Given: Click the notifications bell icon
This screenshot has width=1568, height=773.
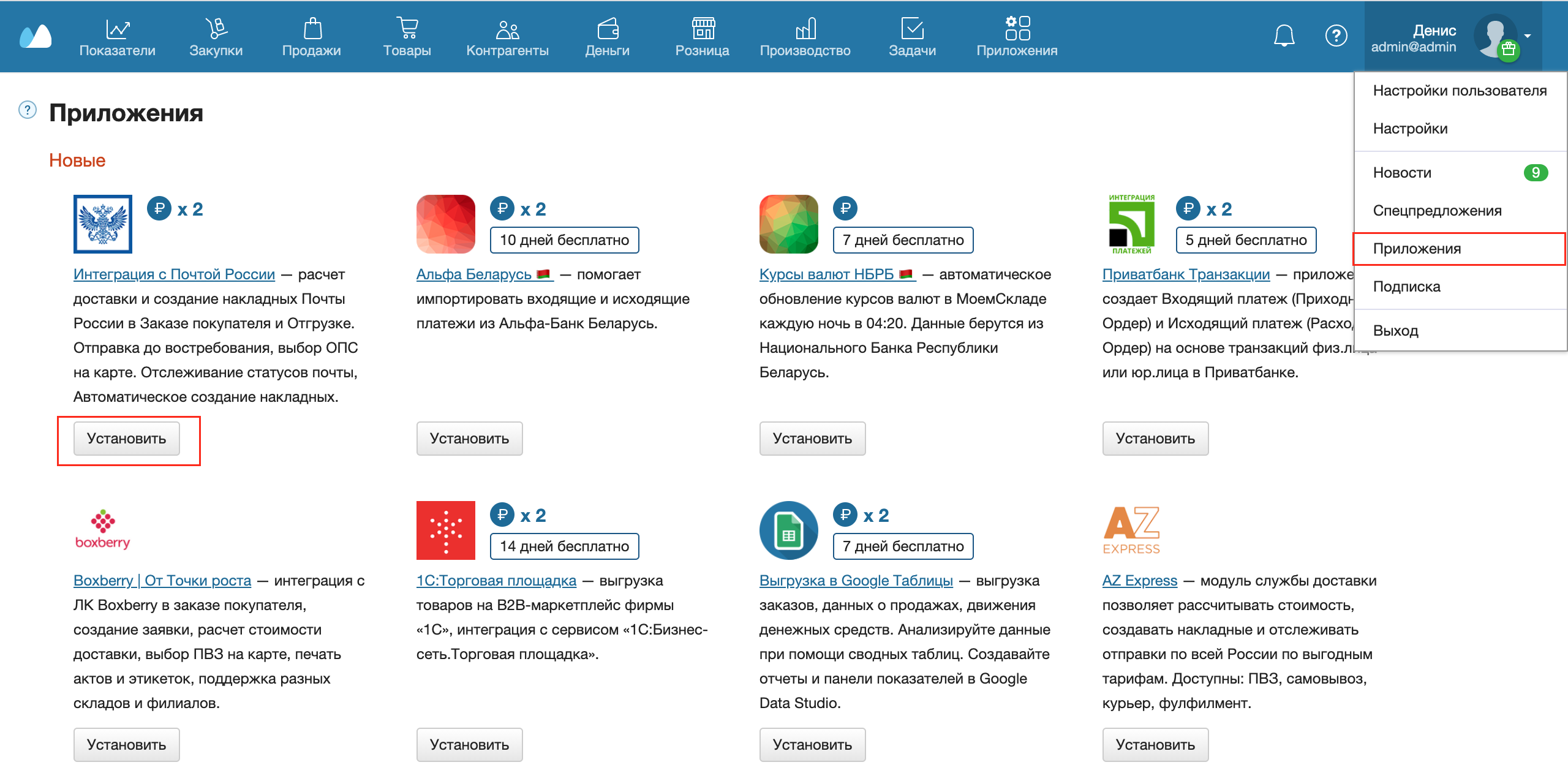Looking at the screenshot, I should (x=1284, y=36).
